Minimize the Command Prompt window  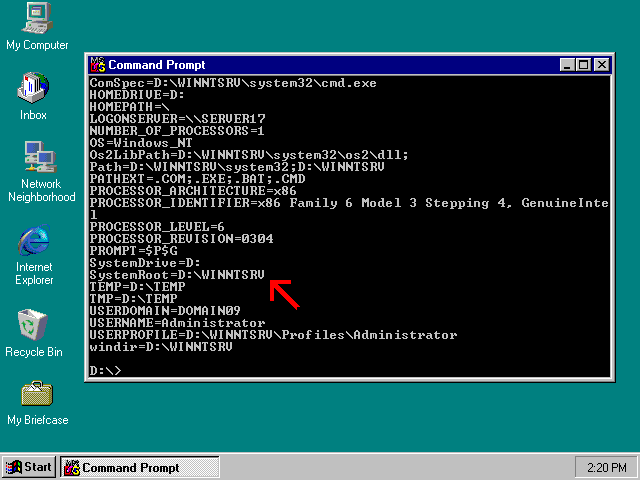click(567, 65)
